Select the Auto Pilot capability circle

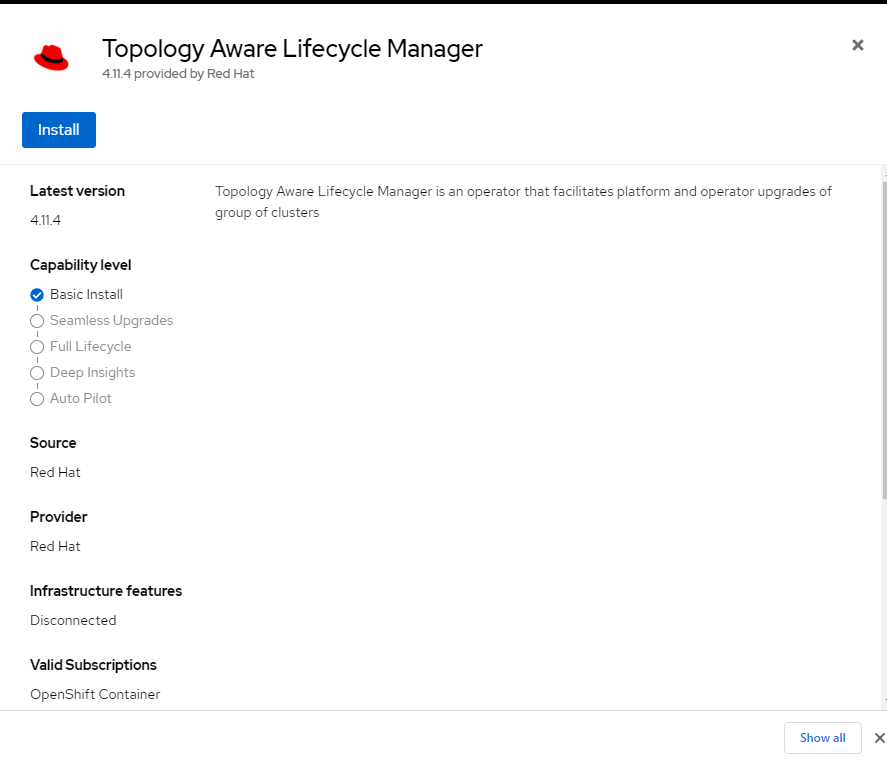[37, 399]
